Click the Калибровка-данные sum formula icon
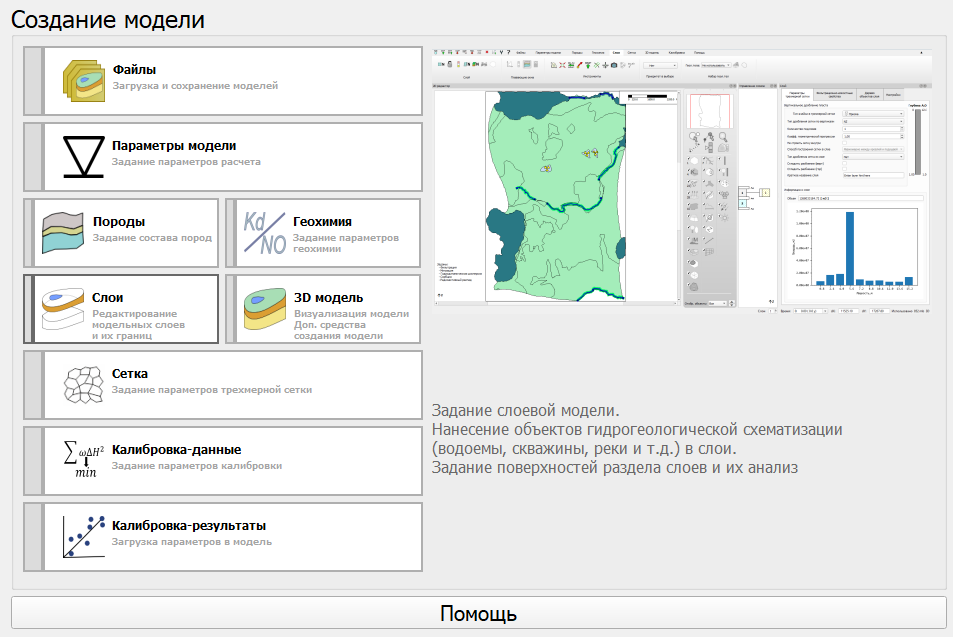This screenshot has height=637, width=953. pos(83,460)
